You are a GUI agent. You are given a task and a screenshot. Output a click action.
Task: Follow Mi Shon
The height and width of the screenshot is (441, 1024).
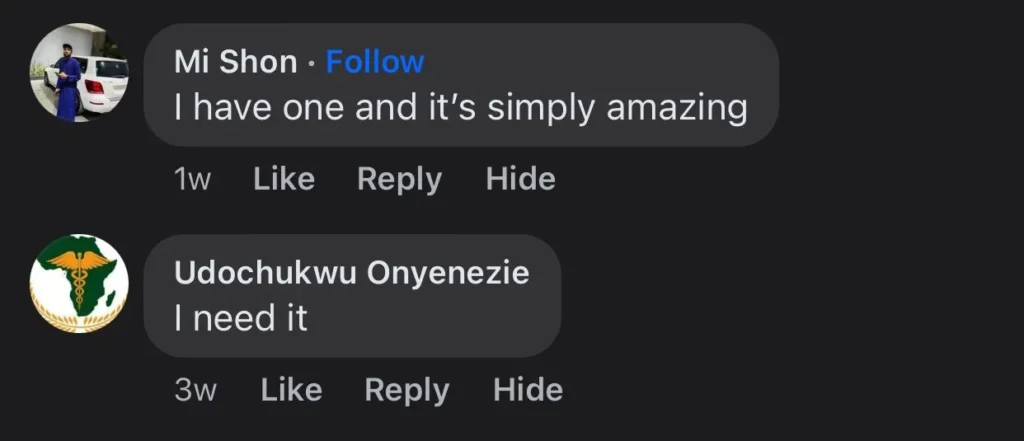point(375,62)
